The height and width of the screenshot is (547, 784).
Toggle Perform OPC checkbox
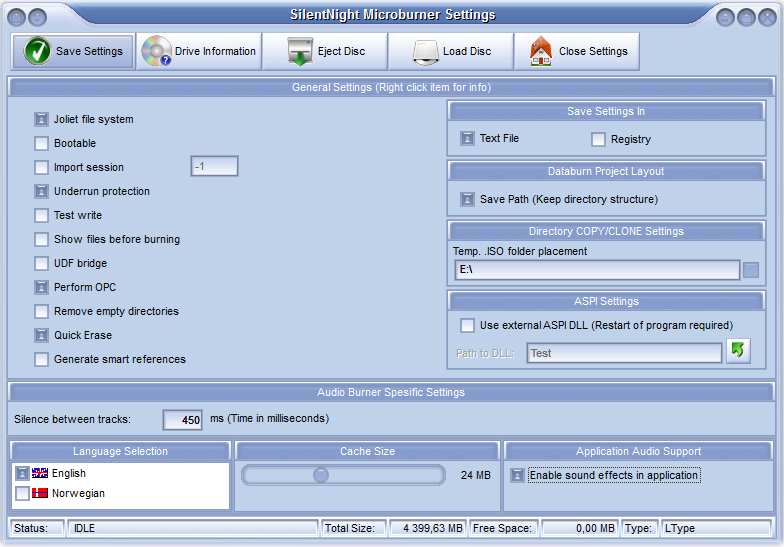point(42,288)
